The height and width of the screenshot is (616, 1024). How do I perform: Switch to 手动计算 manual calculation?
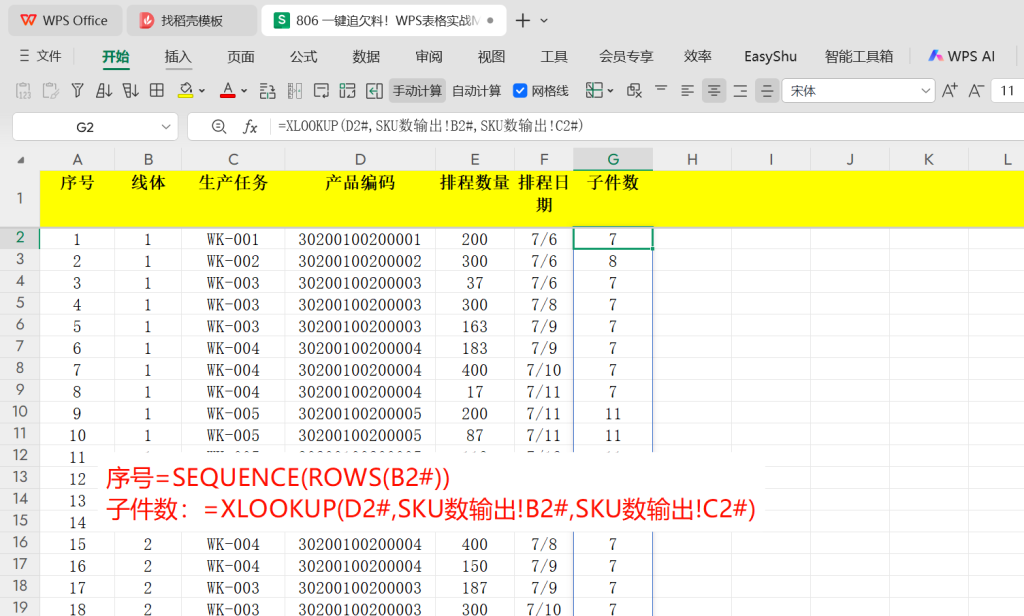(x=417, y=91)
